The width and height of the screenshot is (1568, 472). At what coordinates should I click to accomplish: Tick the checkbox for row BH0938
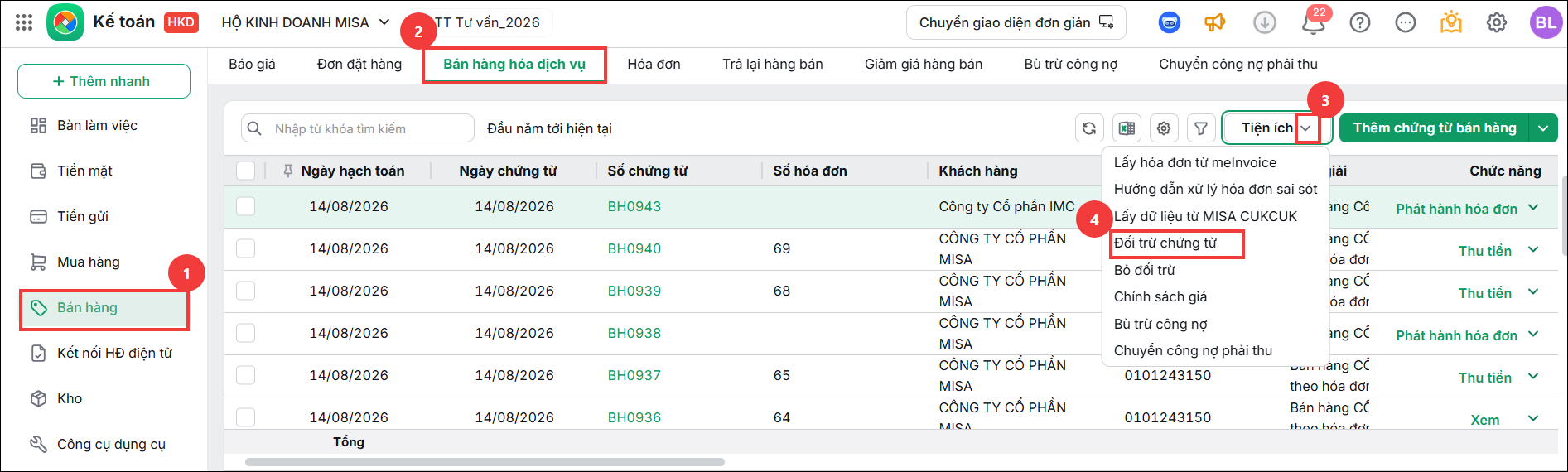point(245,333)
